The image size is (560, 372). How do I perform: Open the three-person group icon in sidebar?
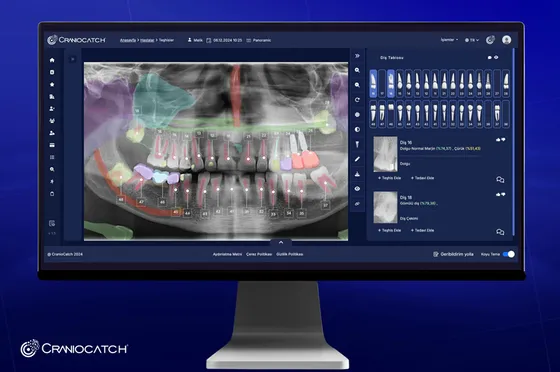coord(52,121)
